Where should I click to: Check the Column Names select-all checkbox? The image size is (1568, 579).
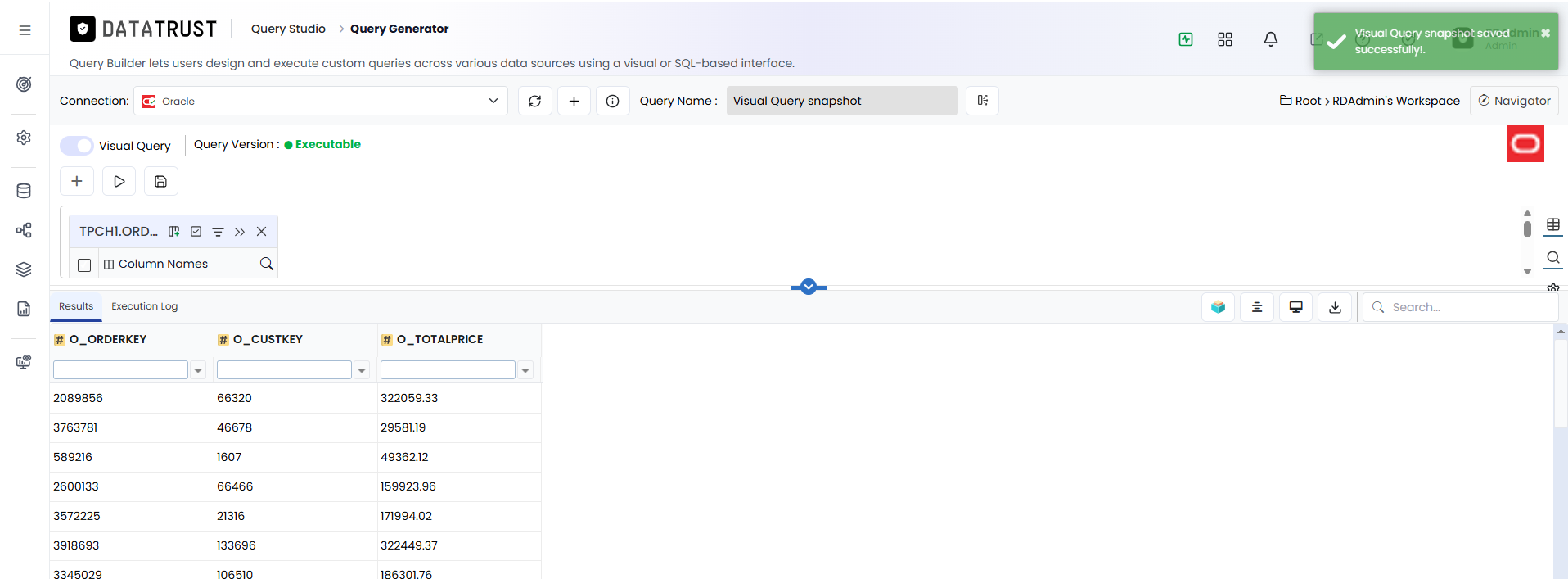coord(84,265)
